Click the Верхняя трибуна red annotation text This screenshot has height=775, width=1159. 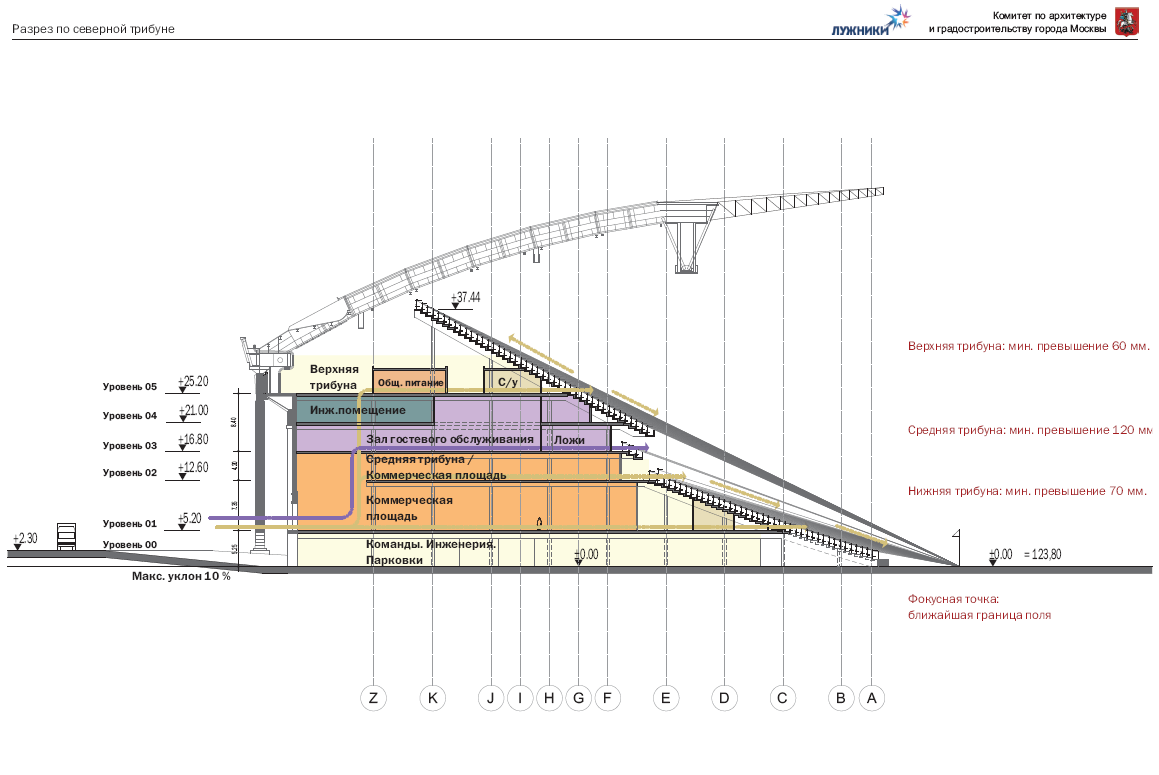1029,346
